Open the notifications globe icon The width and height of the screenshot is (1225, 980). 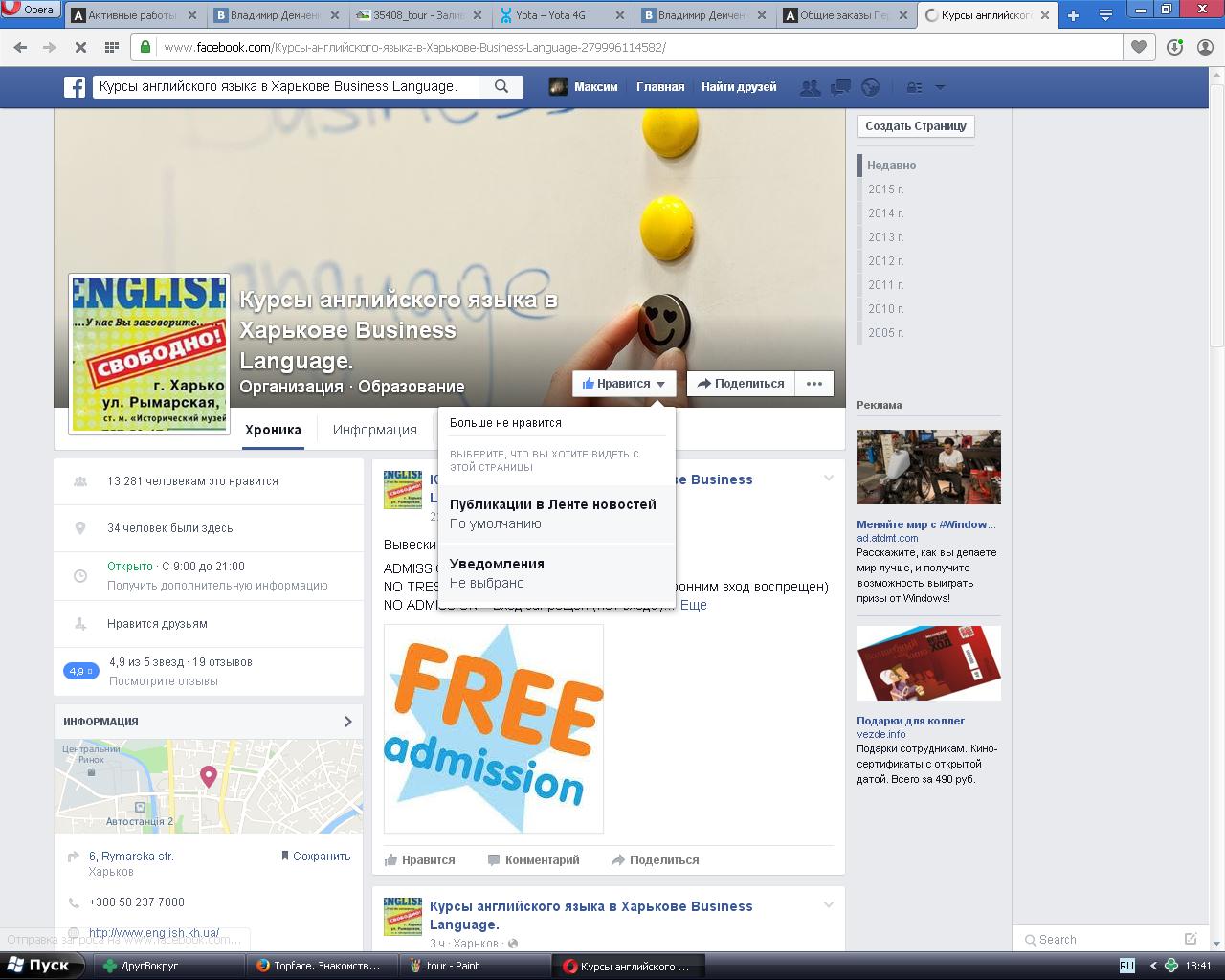coord(870,87)
